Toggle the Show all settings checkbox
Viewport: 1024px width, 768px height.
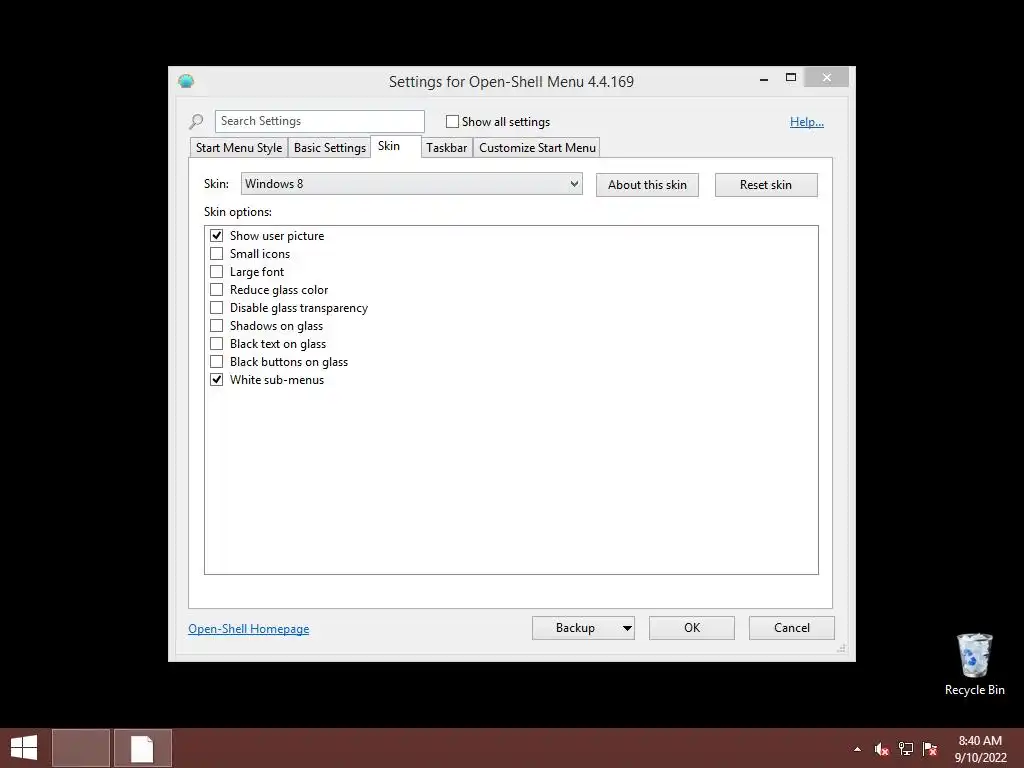(452, 121)
